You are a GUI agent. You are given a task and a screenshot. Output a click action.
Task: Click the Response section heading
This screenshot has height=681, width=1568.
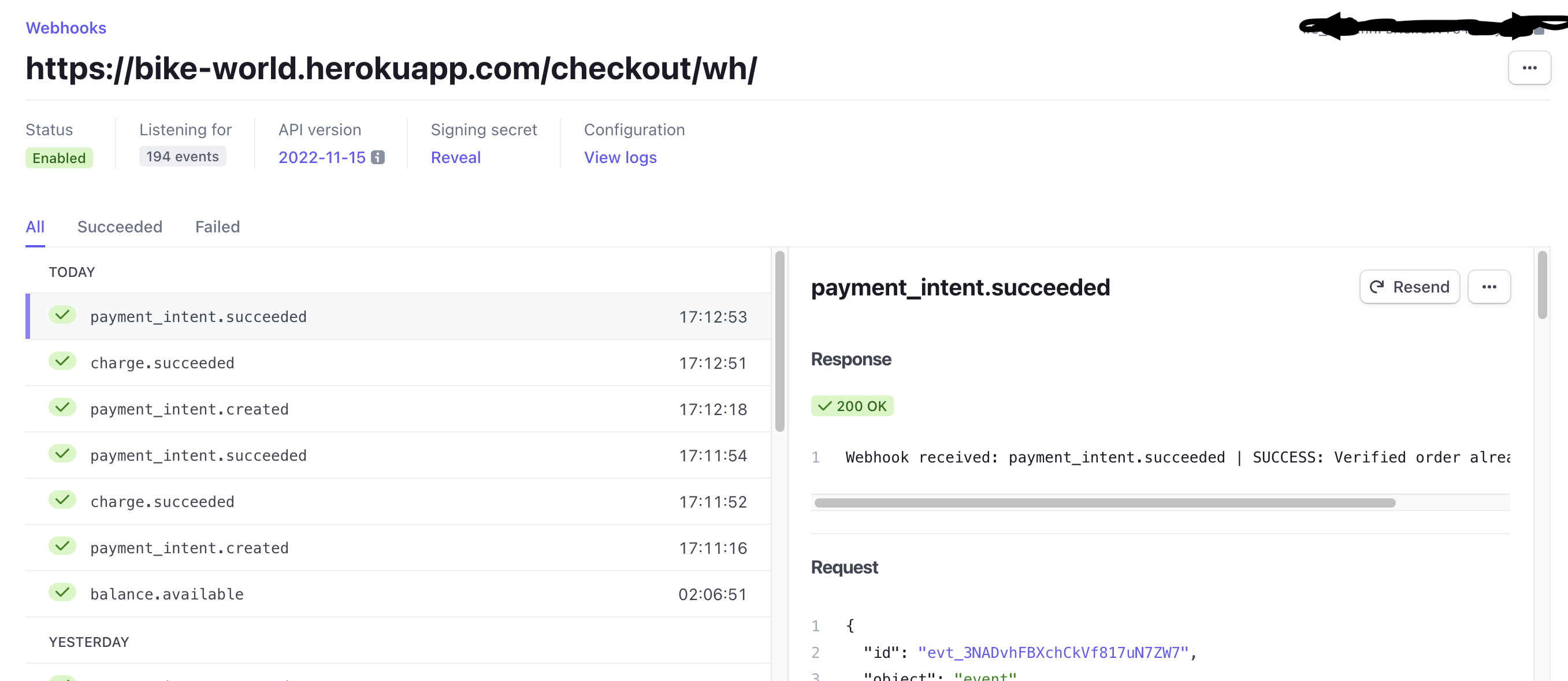point(851,360)
